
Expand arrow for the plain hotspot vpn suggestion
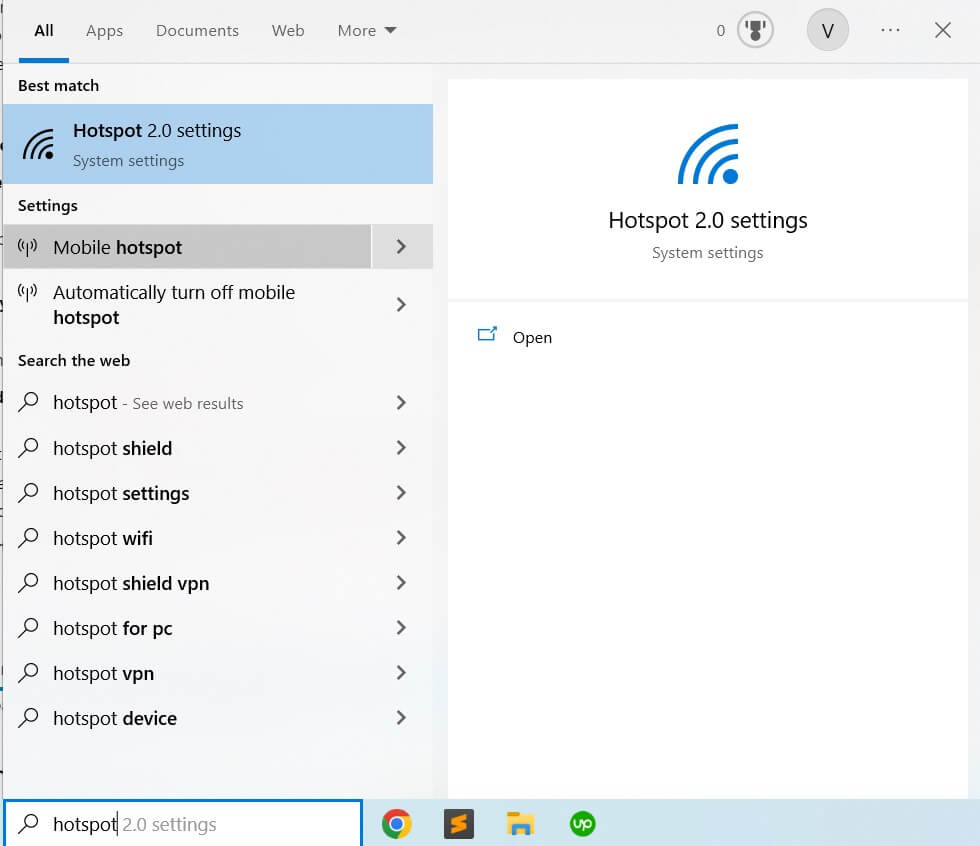[402, 673]
